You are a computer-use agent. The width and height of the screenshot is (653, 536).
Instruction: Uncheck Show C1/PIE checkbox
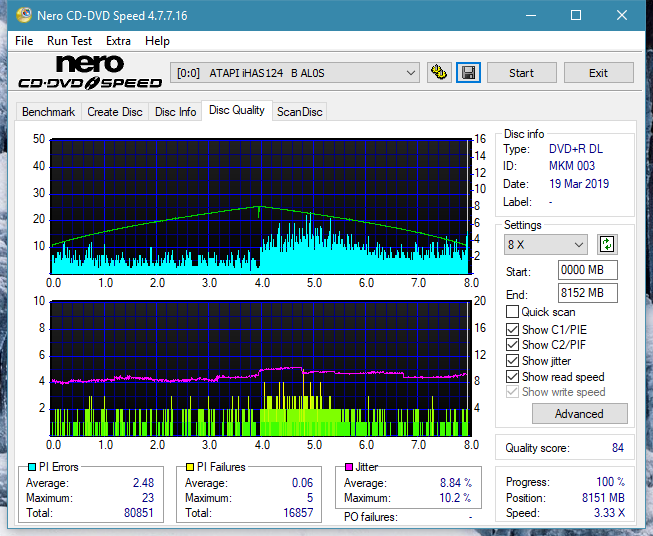pos(512,329)
